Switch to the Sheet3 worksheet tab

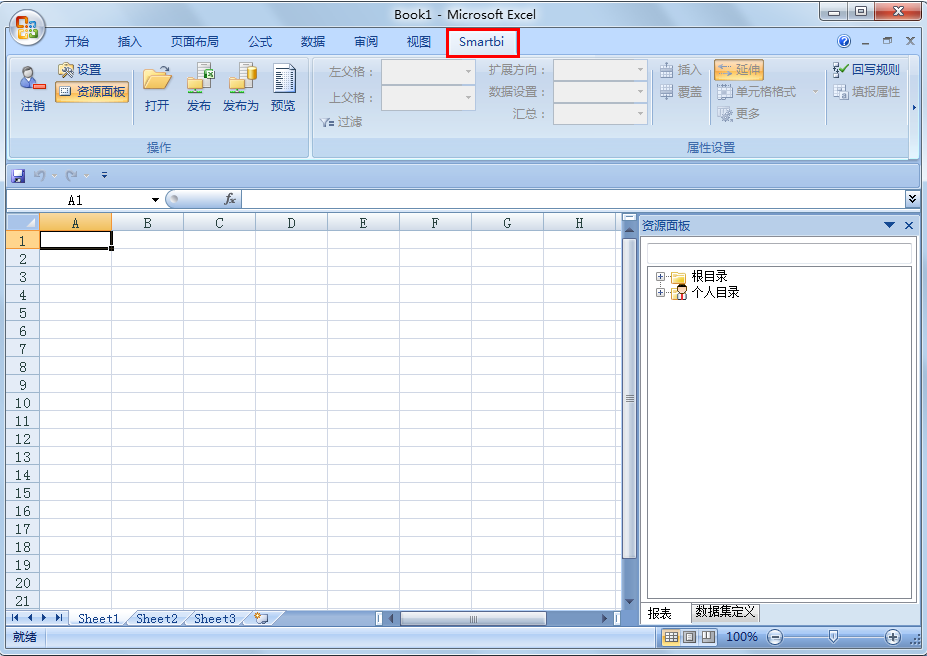pos(215,619)
